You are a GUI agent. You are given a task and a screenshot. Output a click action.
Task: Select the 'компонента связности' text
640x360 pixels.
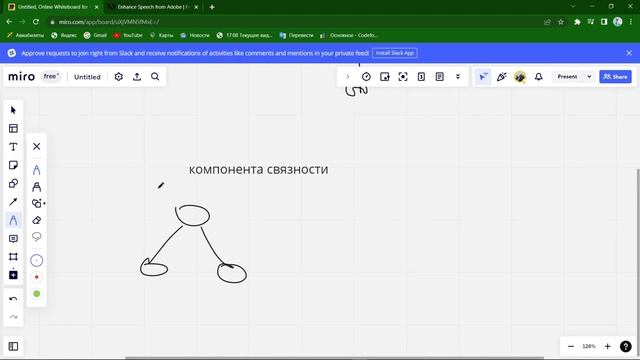[x=258, y=169]
